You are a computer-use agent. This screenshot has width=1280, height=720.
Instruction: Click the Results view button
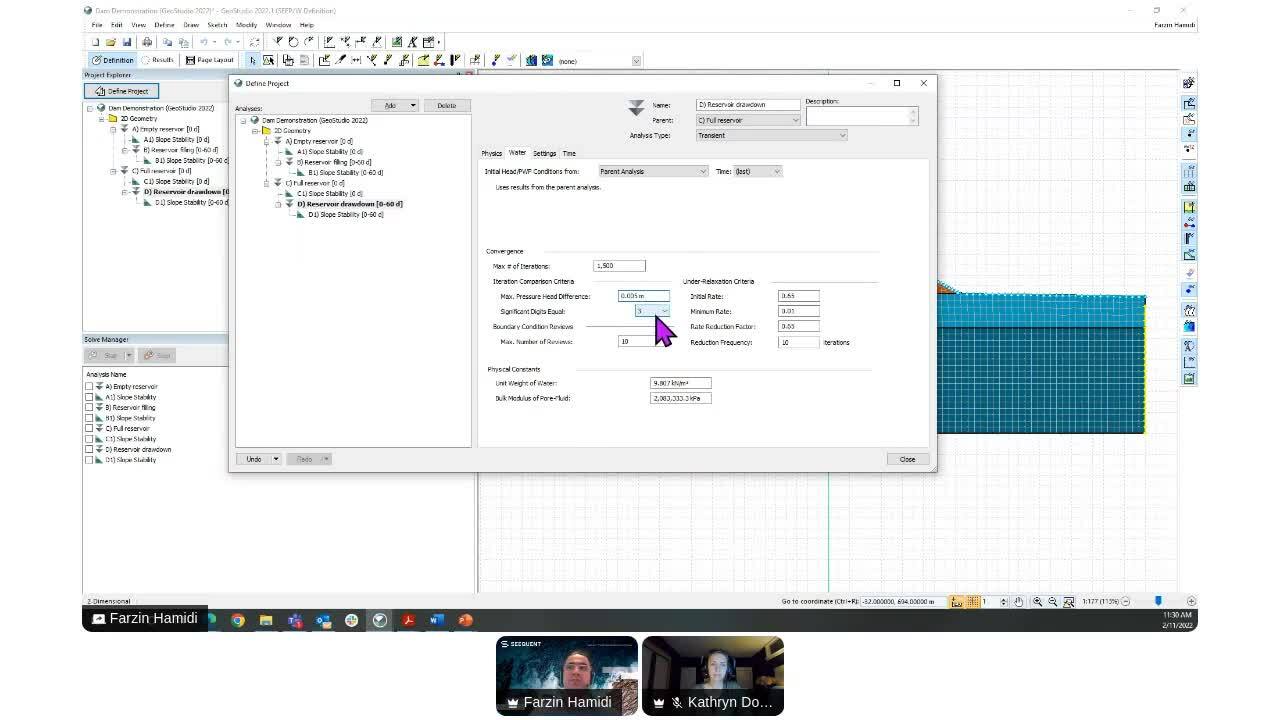pyautogui.click(x=157, y=60)
